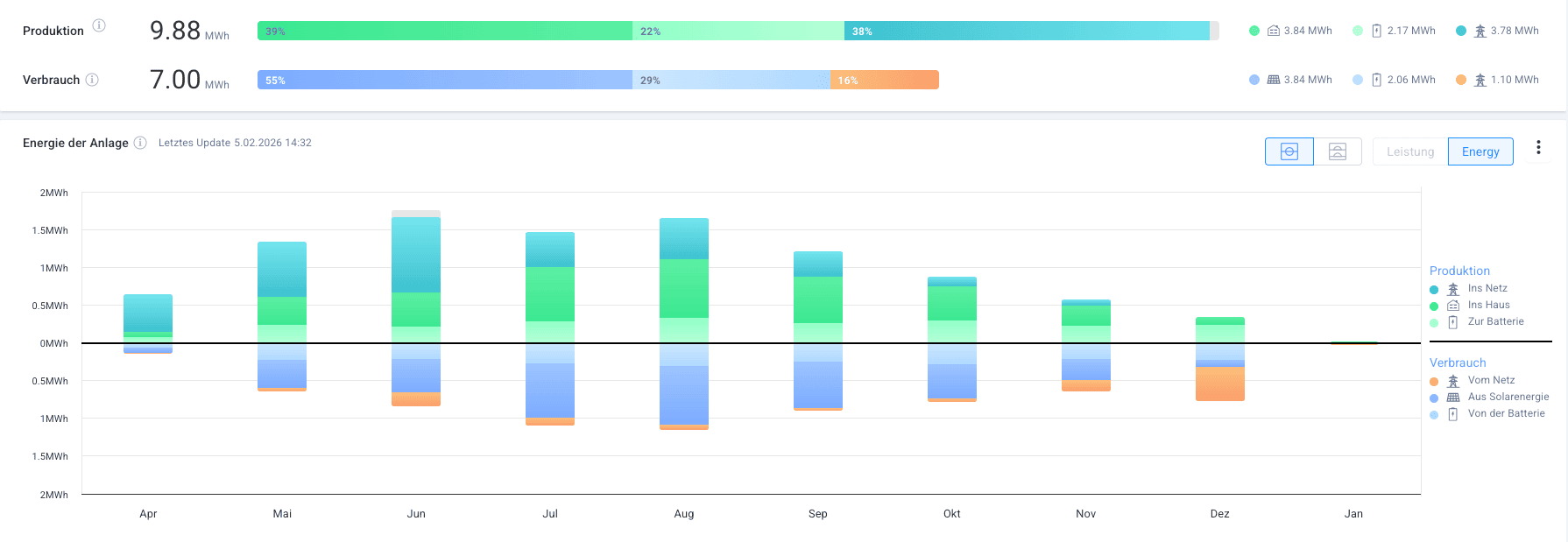
Task: Open the three-dot chart options menu
Action: [x=1538, y=148]
